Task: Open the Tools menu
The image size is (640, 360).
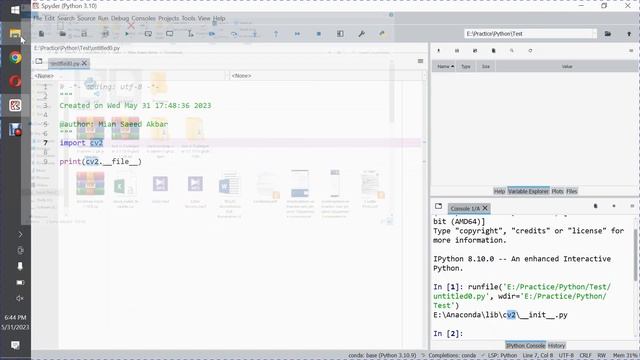Action: [x=188, y=18]
